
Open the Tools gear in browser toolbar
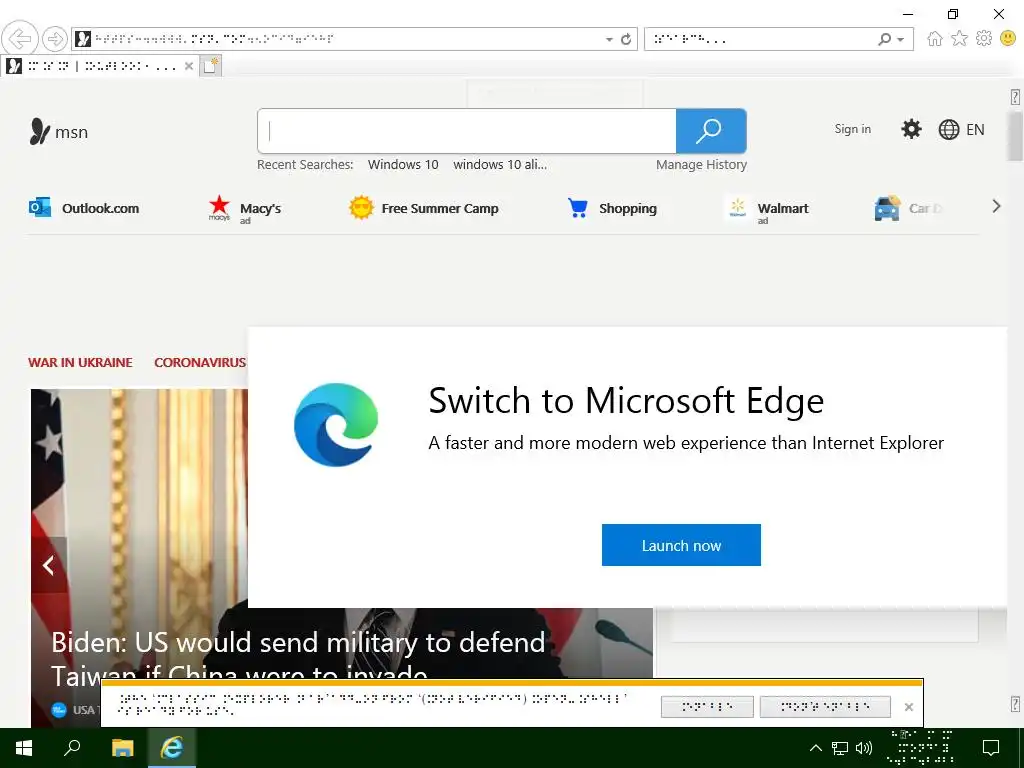984,39
